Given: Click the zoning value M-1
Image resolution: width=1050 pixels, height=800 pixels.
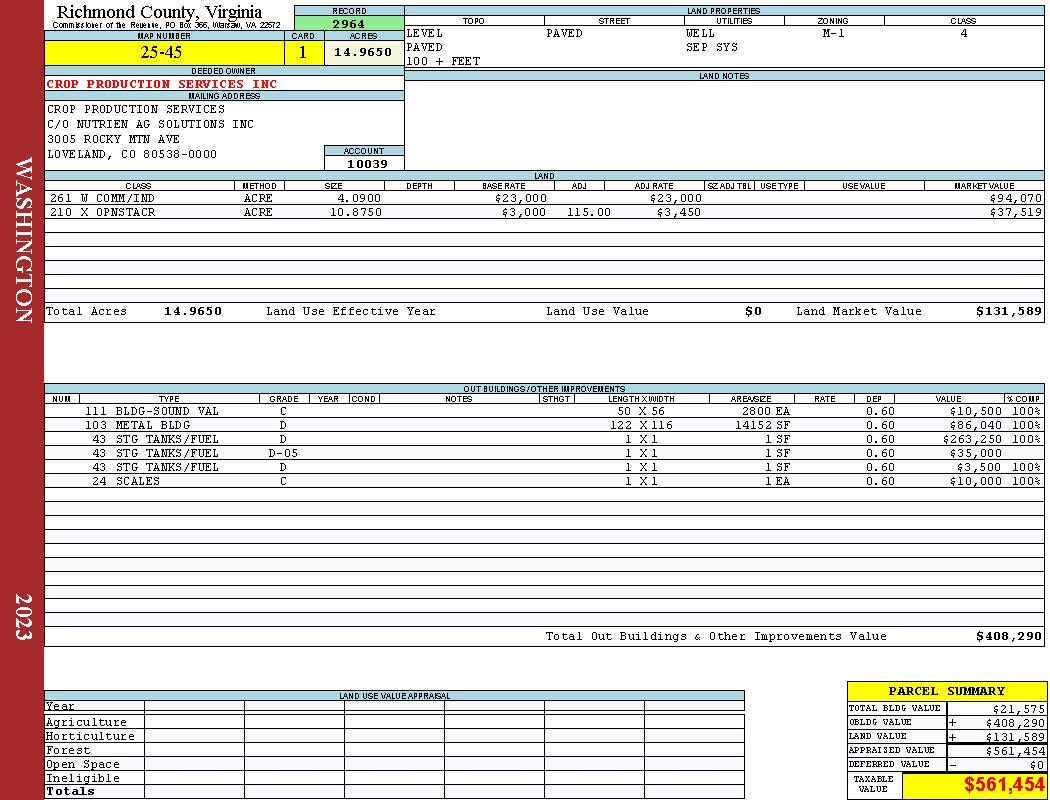Looking at the screenshot, I should pyautogui.click(x=833, y=33).
